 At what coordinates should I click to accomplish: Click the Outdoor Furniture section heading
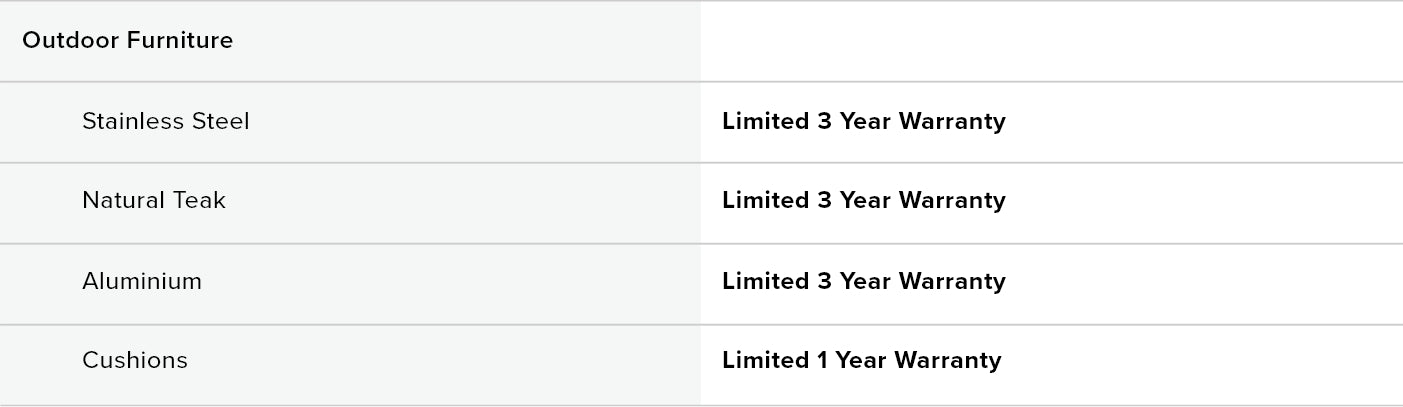point(127,41)
